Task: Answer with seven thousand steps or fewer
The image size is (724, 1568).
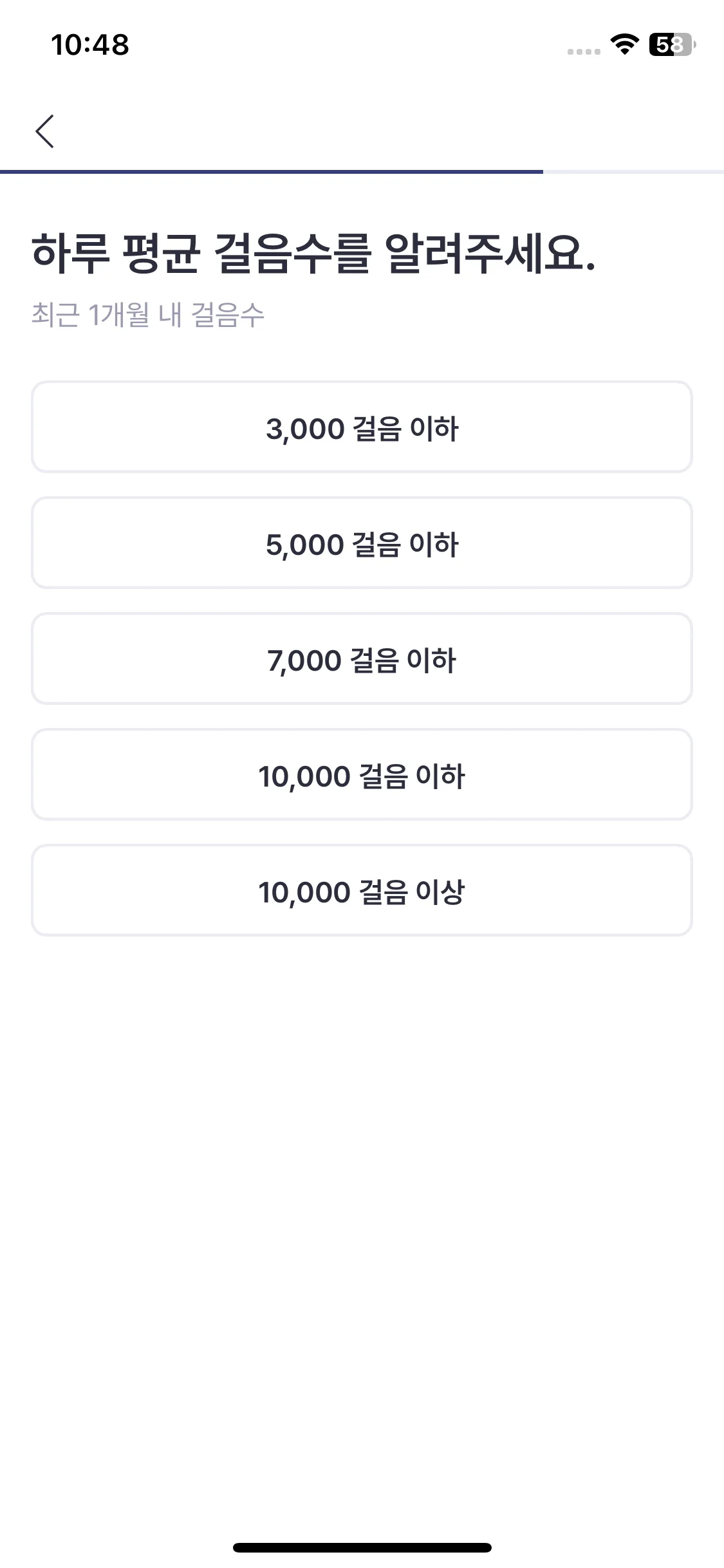Action: pos(362,658)
